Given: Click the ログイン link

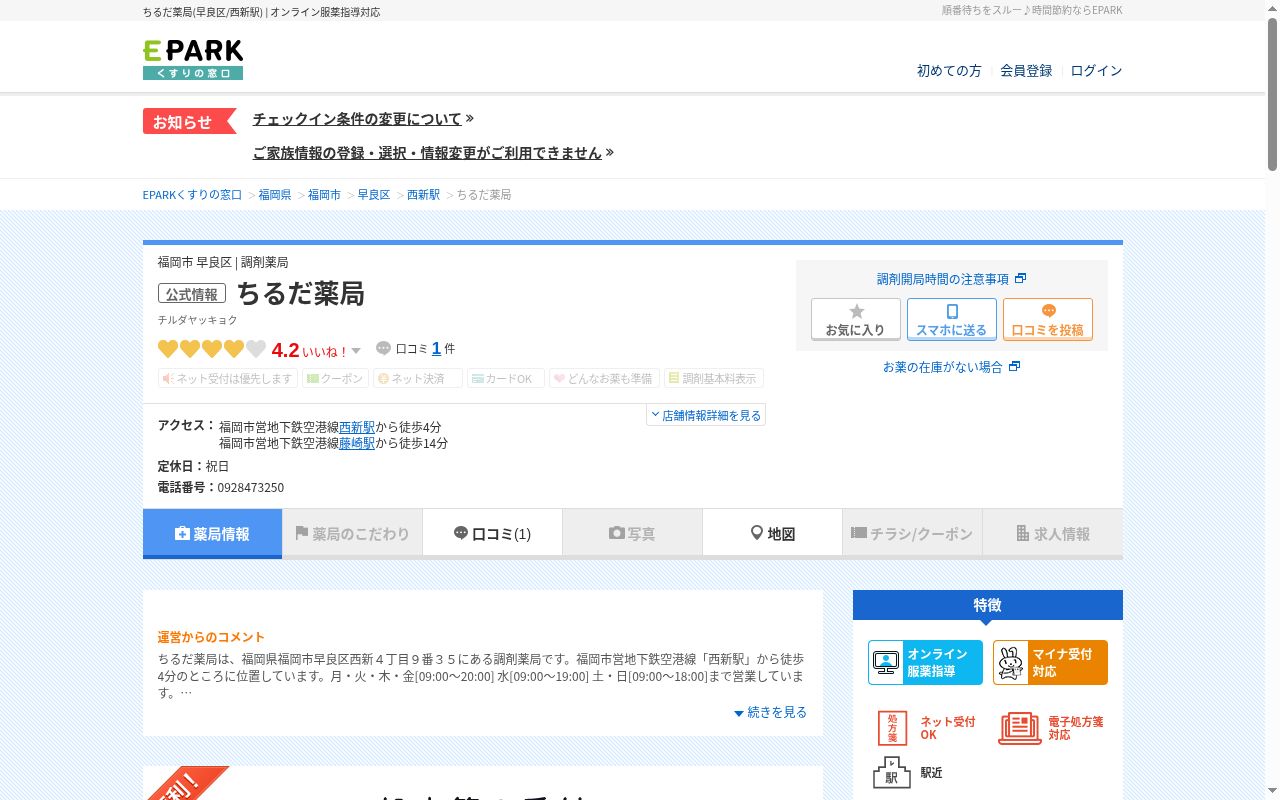Looking at the screenshot, I should tap(1096, 71).
